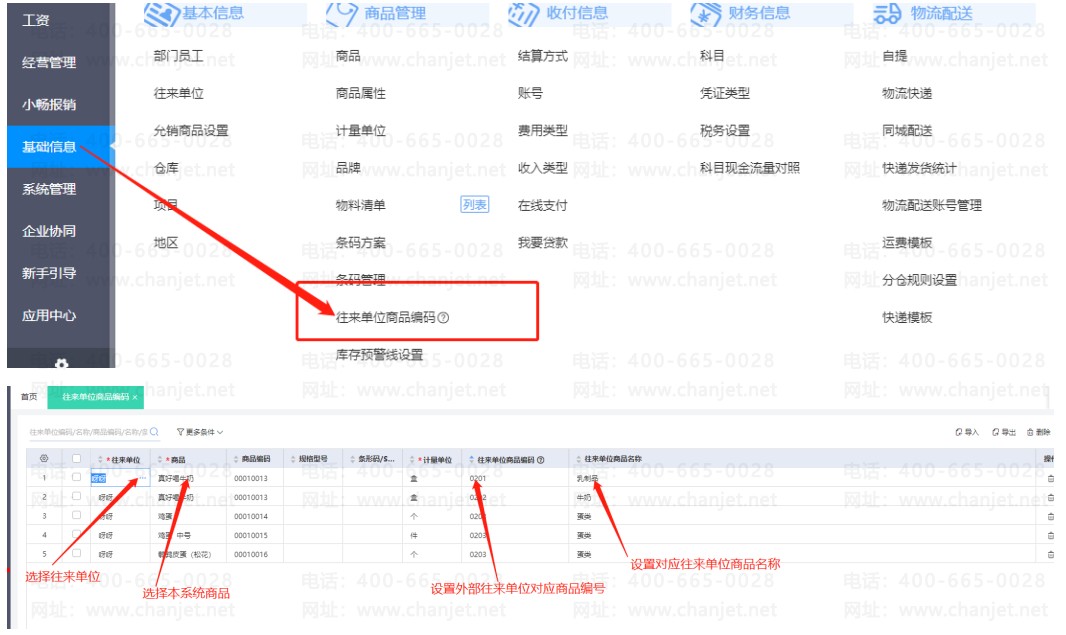1066x635 pixels.
Task: Click the 收付信息 section header icon
Action: (x=523, y=14)
